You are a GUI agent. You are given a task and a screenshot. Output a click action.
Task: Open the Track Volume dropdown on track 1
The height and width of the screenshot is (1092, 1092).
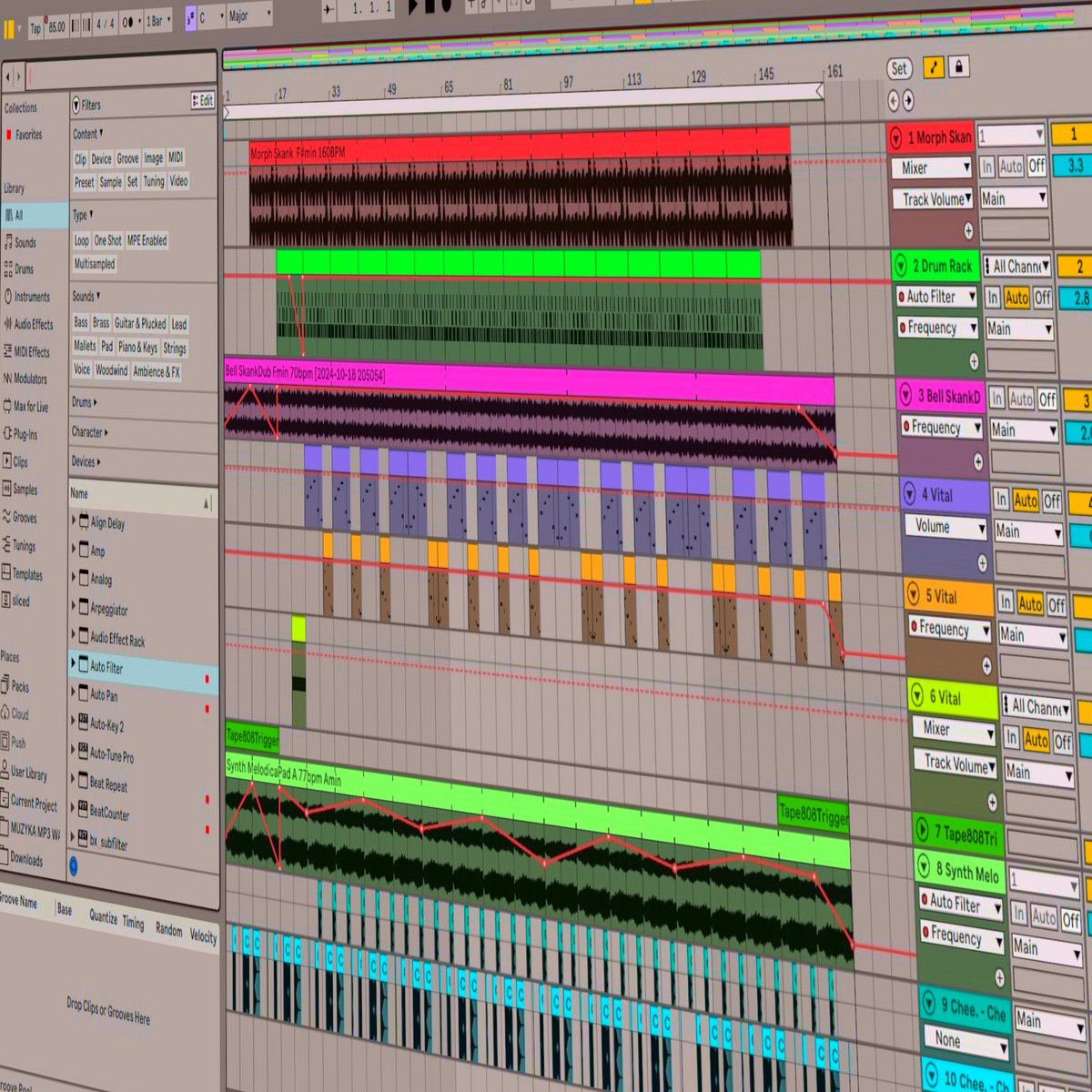tap(936, 198)
